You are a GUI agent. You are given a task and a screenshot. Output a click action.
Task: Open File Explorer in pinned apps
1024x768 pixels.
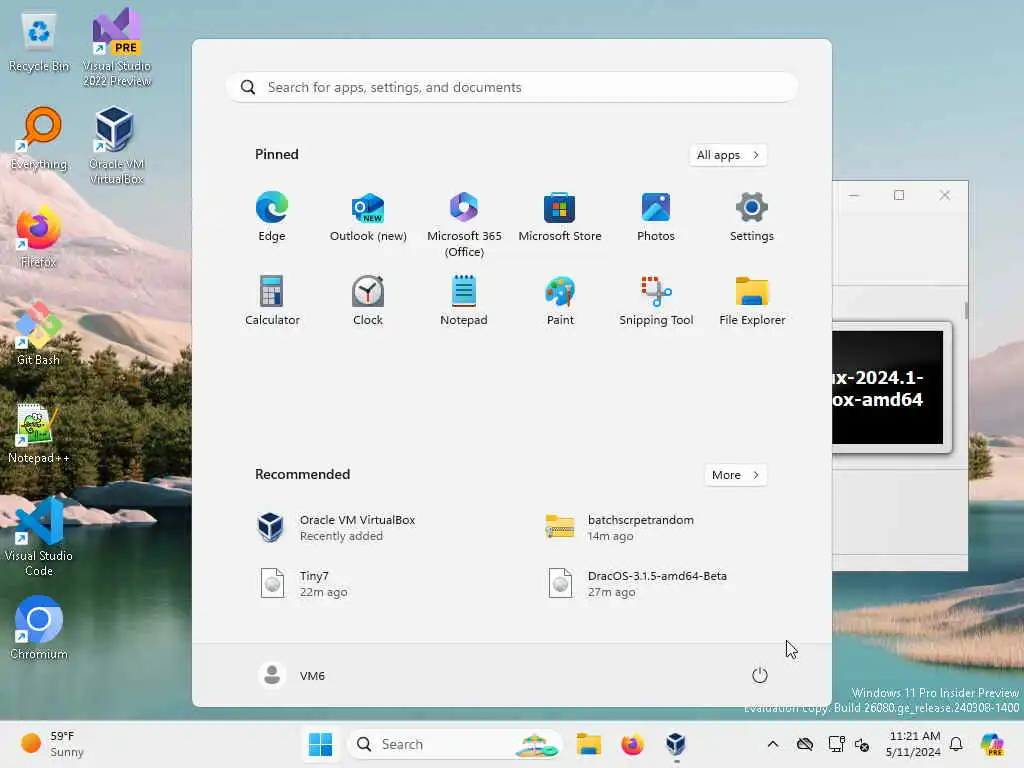752,301
